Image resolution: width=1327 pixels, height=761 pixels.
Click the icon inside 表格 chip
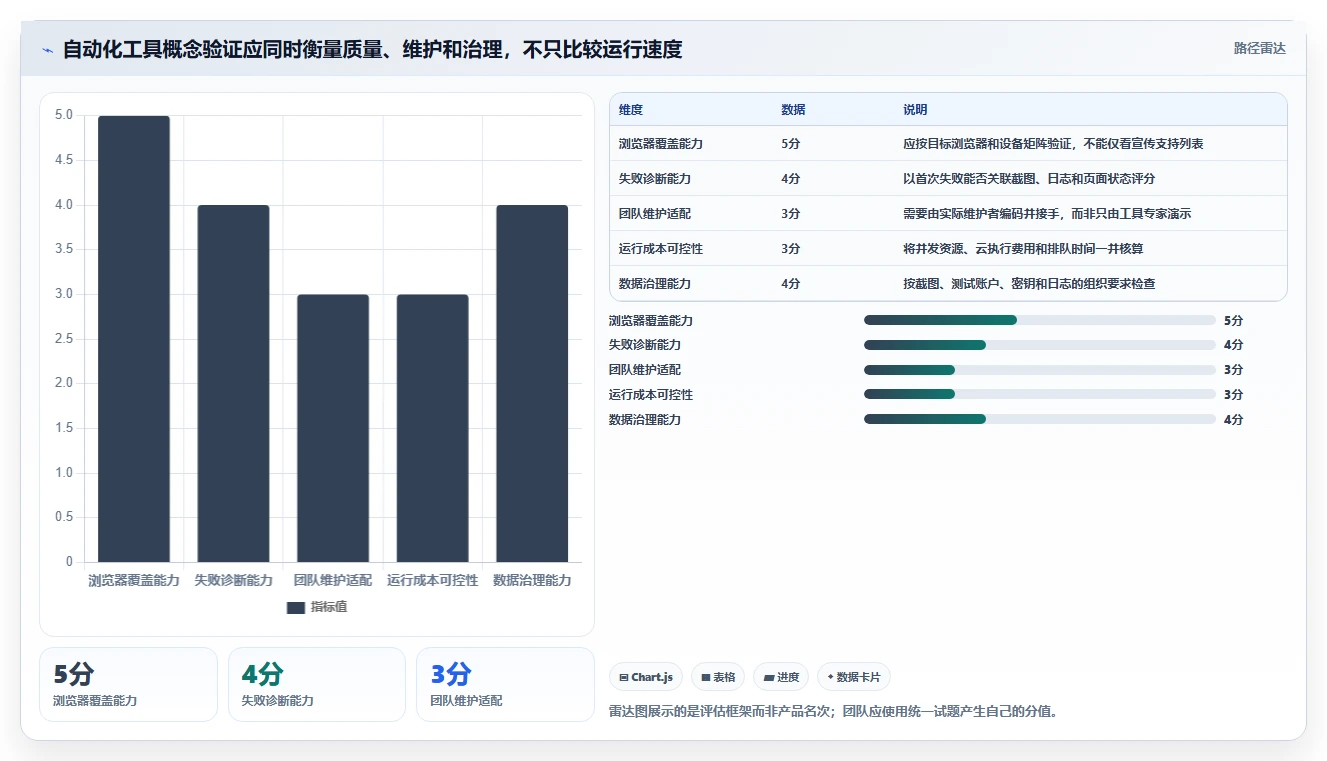pyautogui.click(x=706, y=678)
